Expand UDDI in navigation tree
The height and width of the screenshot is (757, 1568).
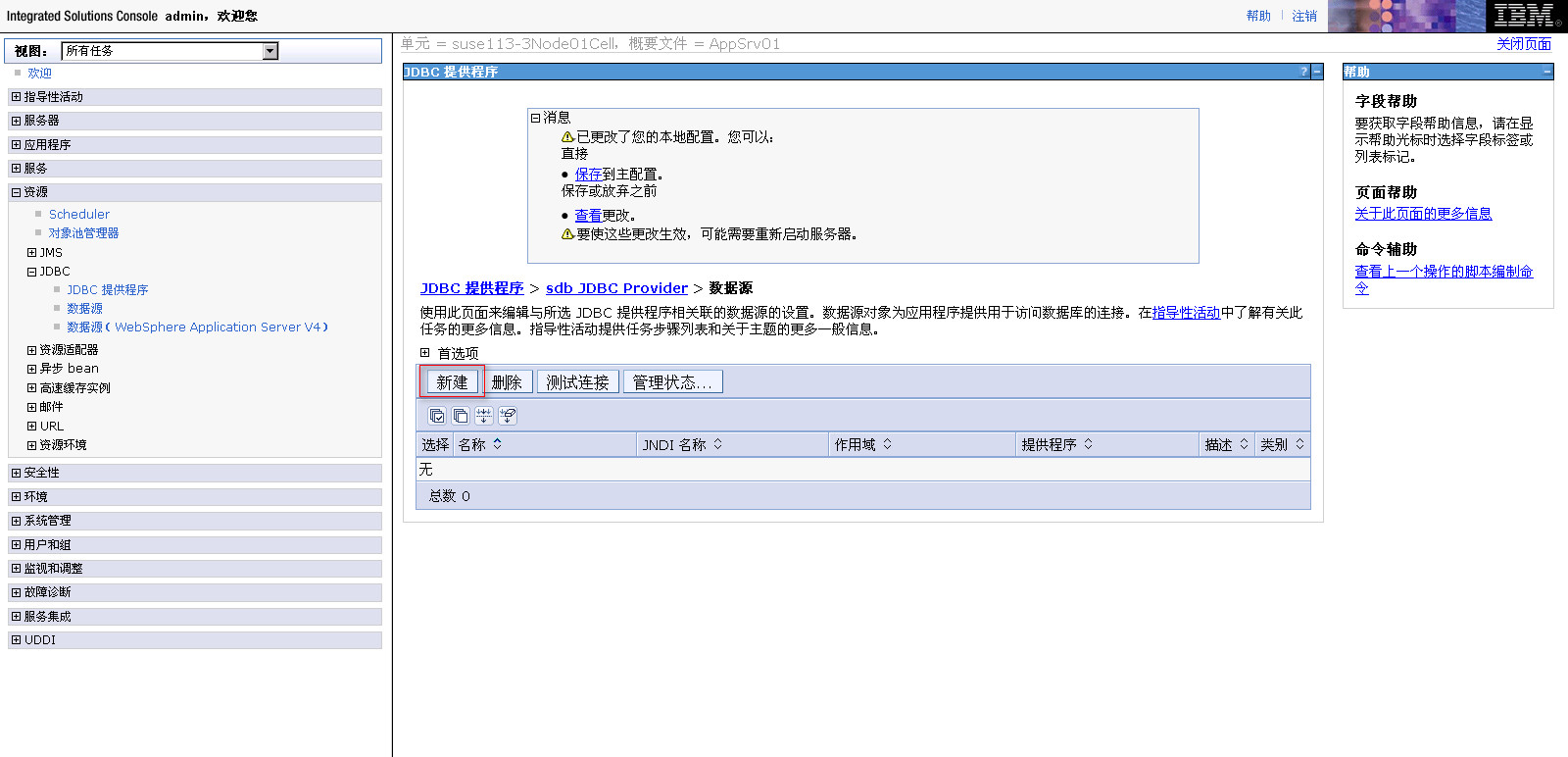(x=16, y=640)
